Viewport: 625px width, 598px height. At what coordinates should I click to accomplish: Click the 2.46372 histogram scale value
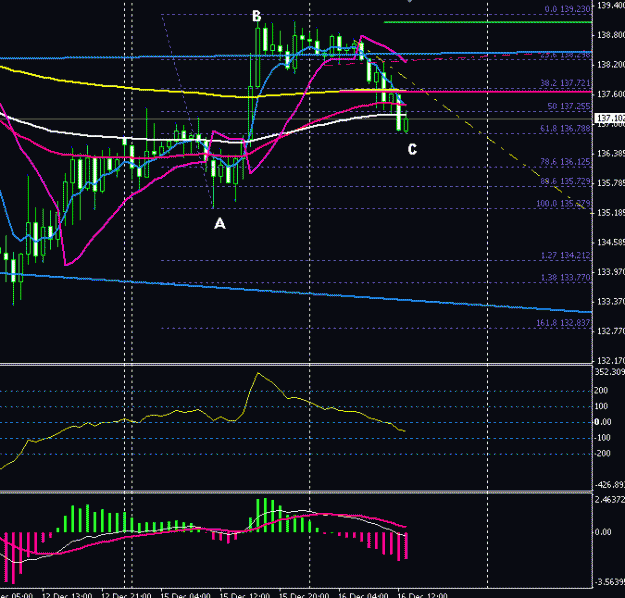coord(609,500)
